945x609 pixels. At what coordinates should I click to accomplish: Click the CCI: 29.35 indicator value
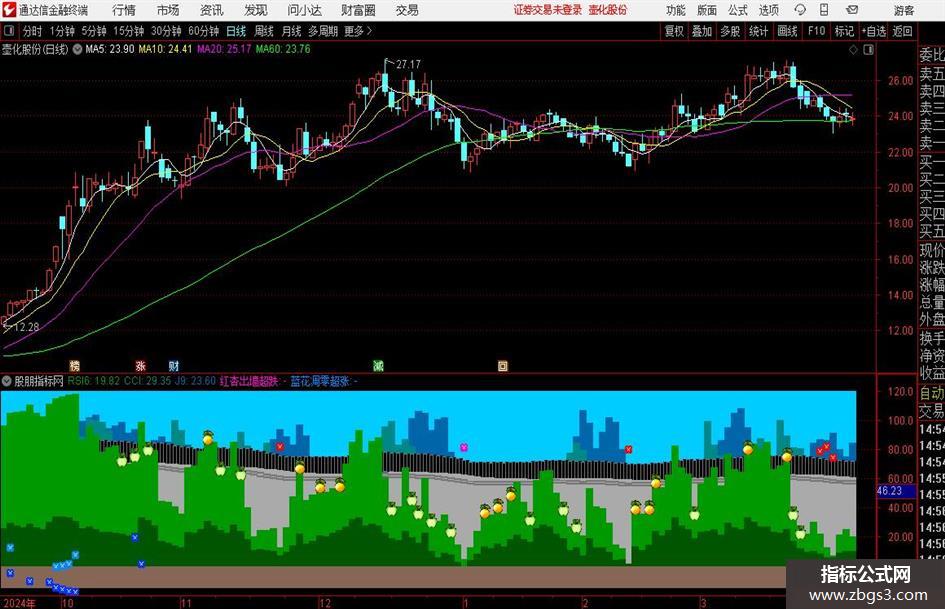tap(148, 381)
